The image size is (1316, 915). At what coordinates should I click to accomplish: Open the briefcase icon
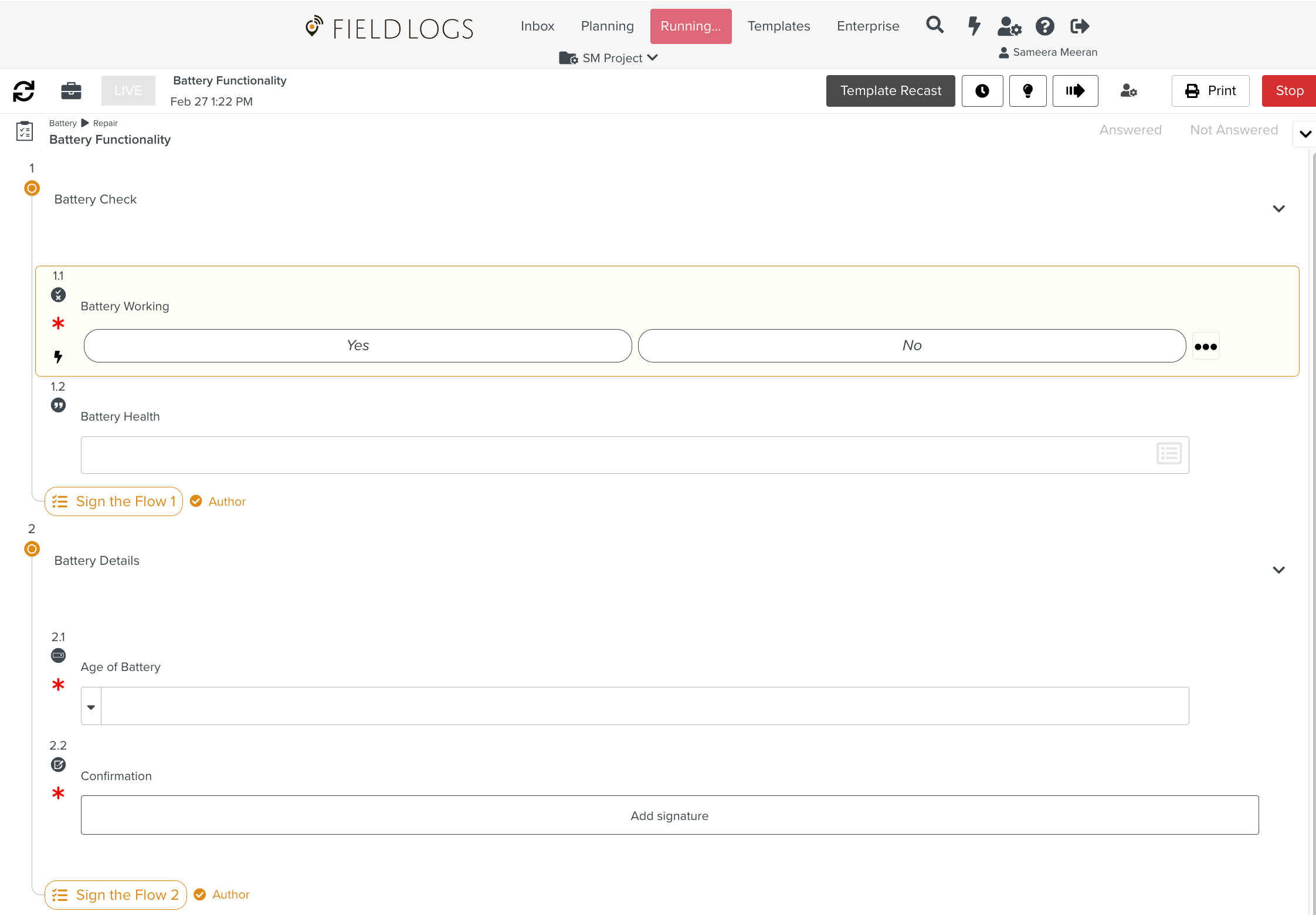71,91
